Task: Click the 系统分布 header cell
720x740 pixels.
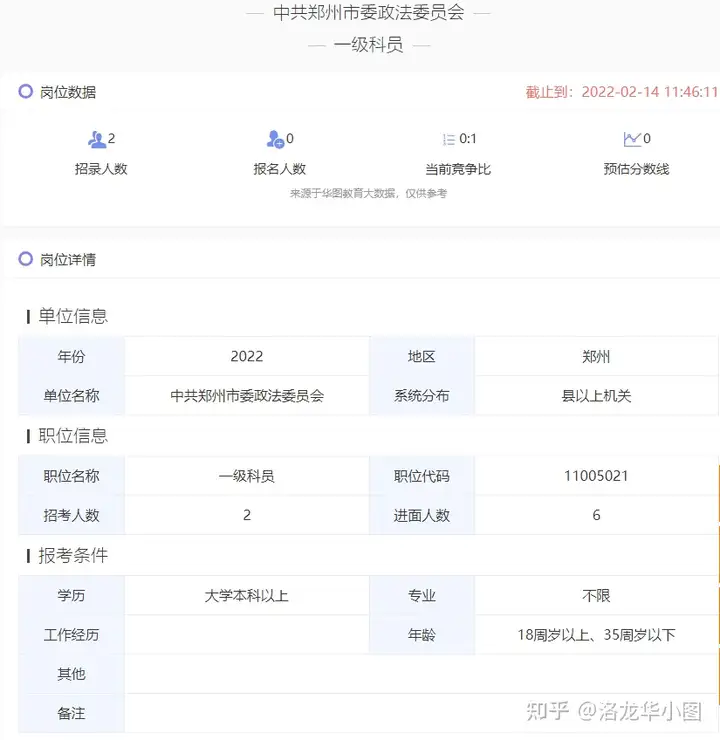Action: click(422, 395)
